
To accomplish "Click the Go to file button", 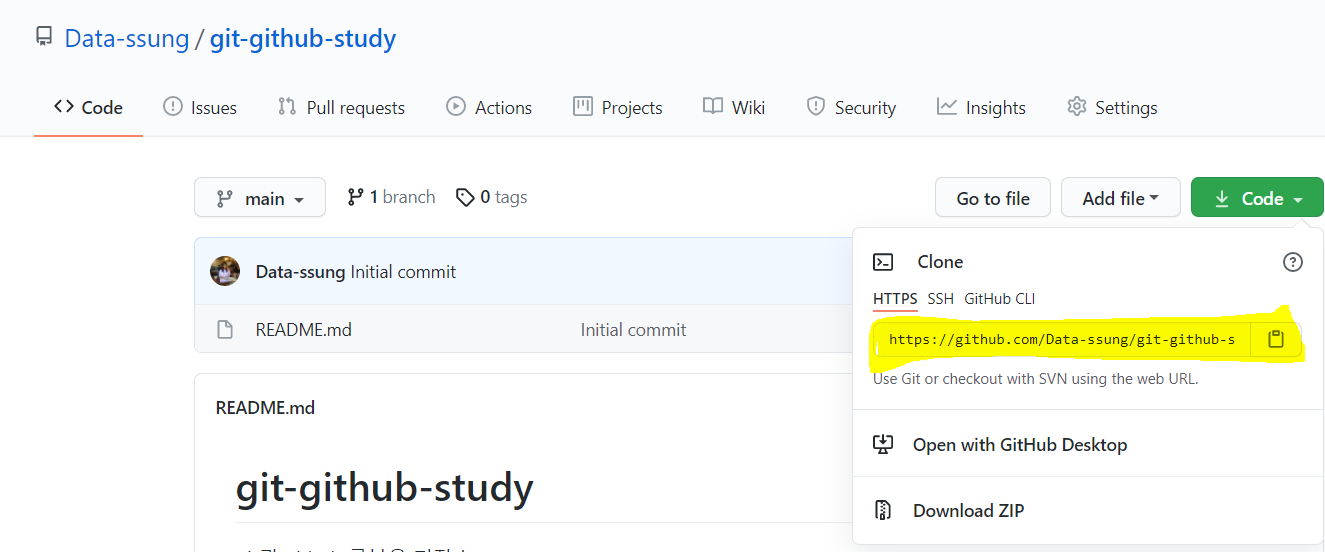I will tap(993, 198).
